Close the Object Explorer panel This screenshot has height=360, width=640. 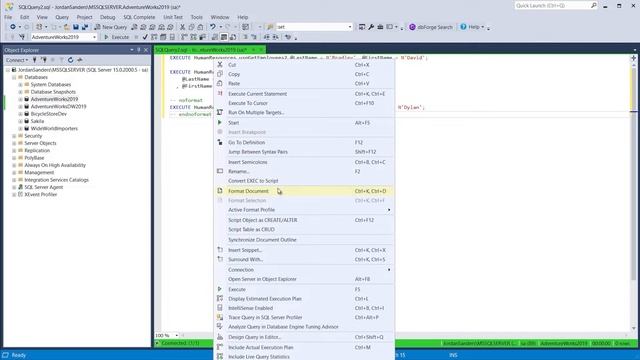(x=146, y=50)
